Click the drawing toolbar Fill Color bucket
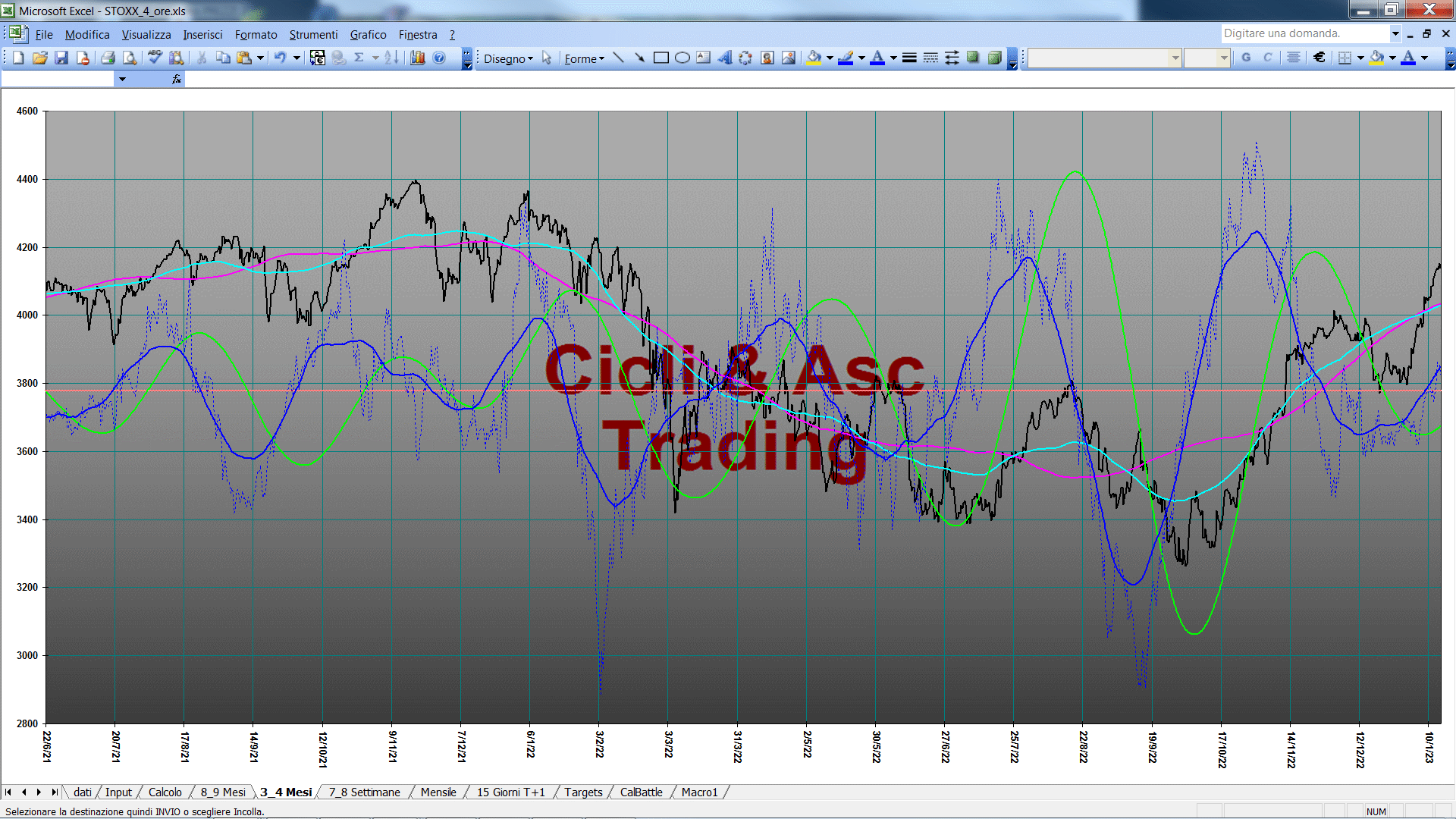This screenshot has width=1456, height=819. coord(814,58)
